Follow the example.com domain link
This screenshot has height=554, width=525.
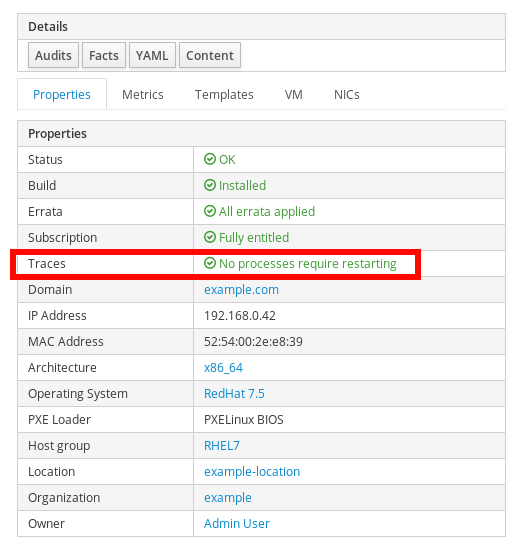[x=241, y=289]
